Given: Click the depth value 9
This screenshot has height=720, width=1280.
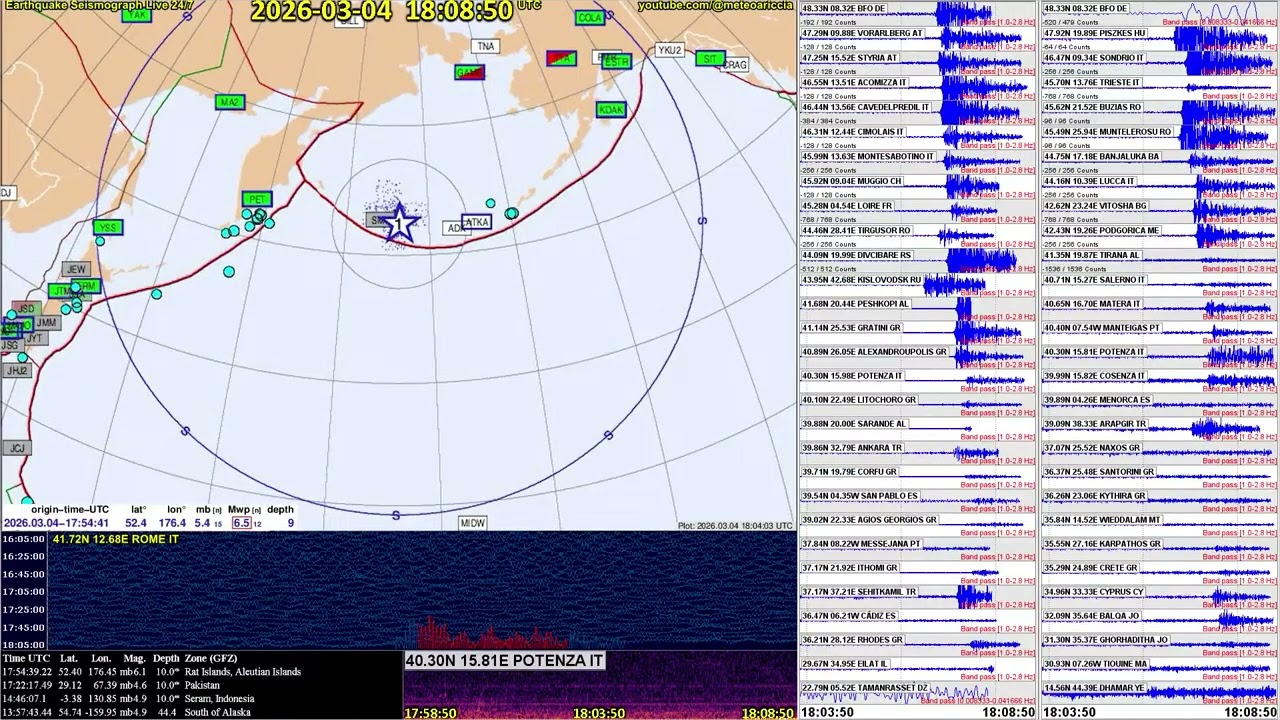Looking at the screenshot, I should point(290,523).
